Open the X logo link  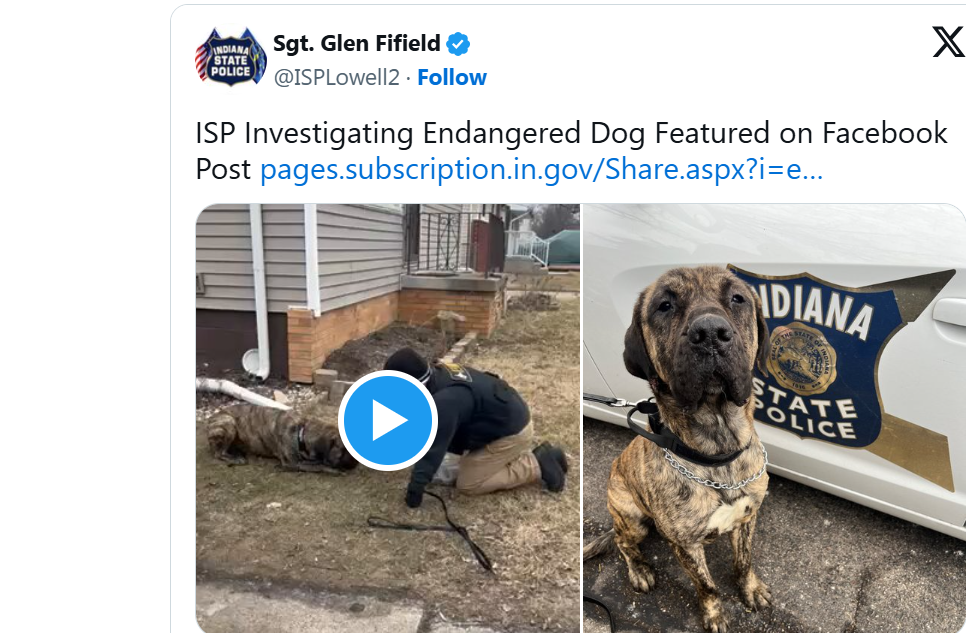pyautogui.click(x=948, y=42)
